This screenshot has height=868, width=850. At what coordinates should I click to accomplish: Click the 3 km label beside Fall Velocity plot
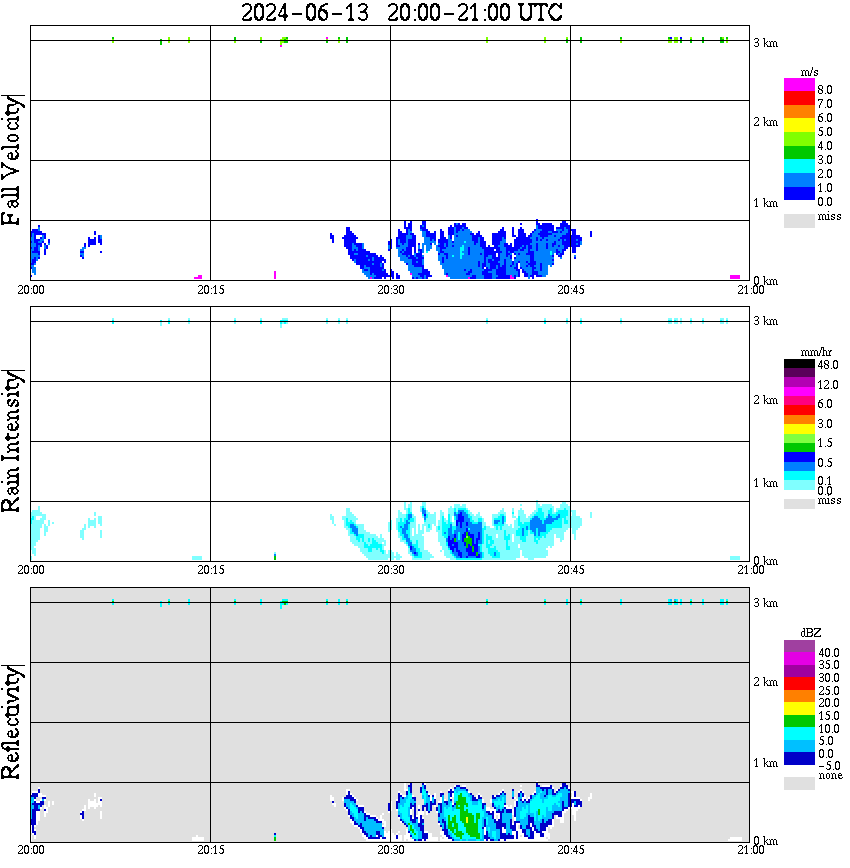pos(765,43)
